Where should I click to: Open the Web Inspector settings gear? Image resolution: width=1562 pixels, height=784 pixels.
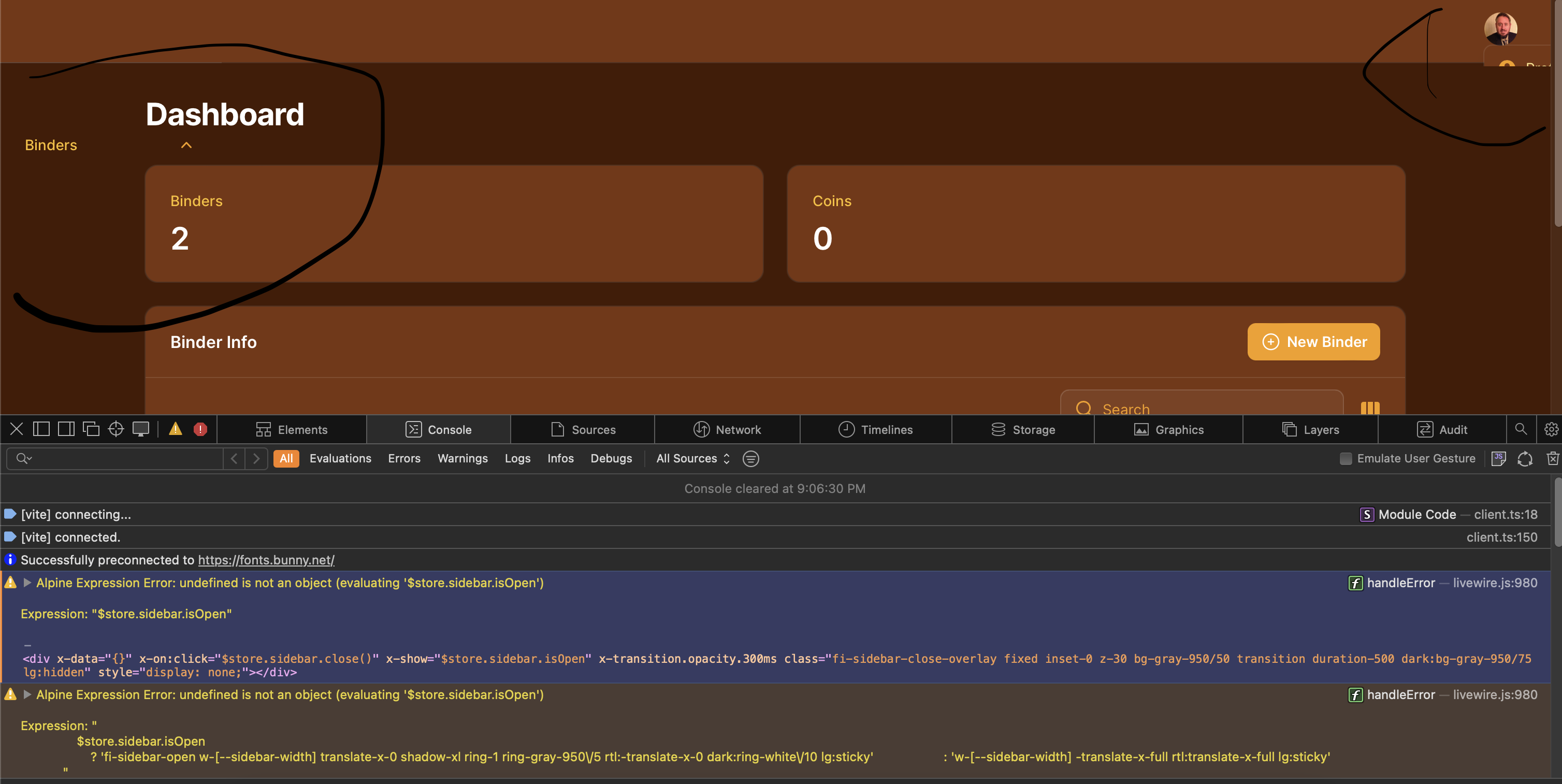(x=1551, y=429)
